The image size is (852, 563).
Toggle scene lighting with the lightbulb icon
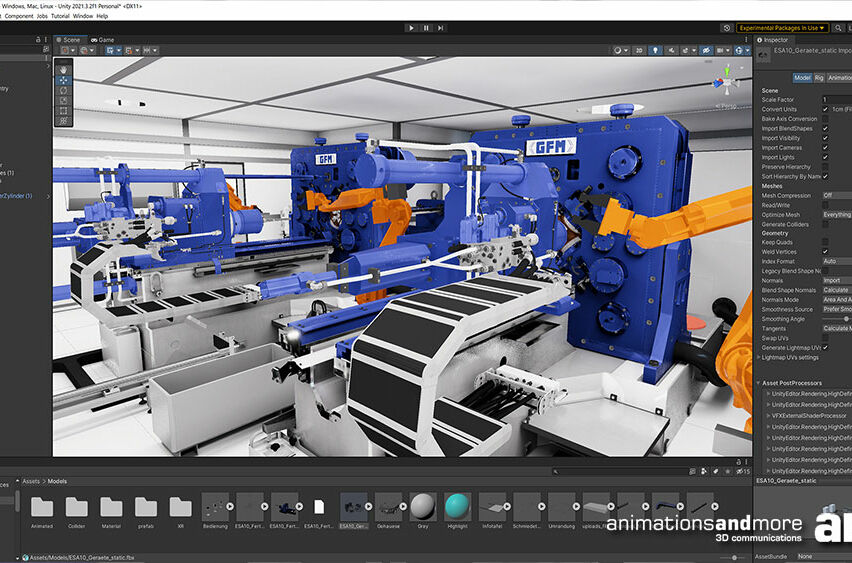point(655,50)
